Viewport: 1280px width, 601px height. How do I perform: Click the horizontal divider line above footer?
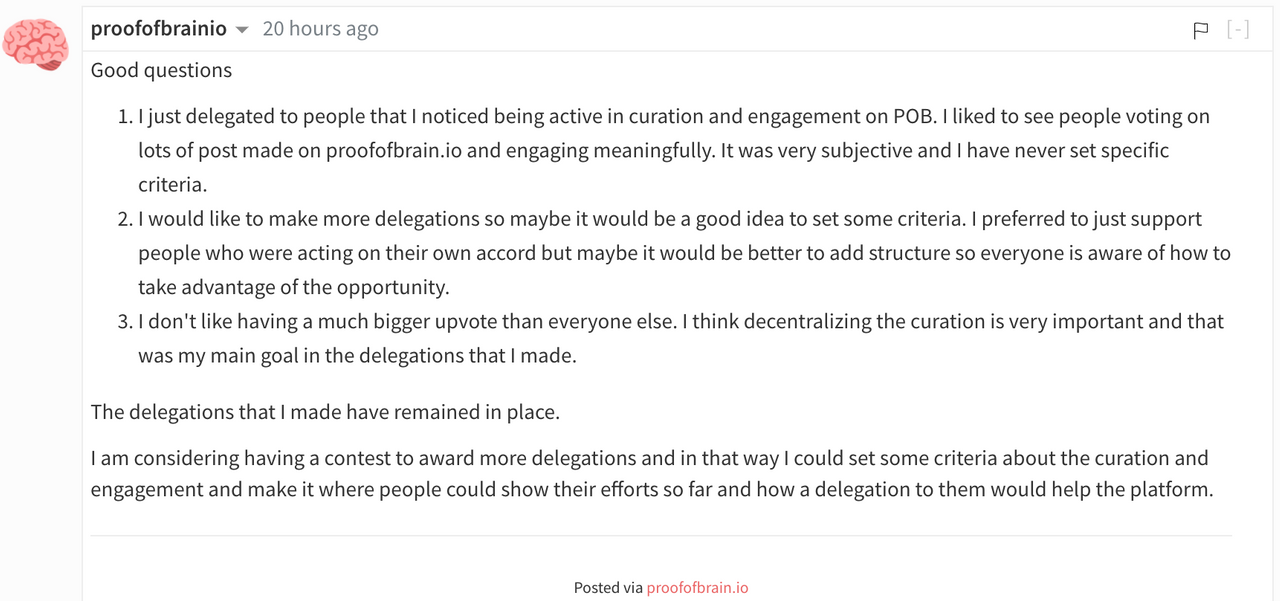661,536
